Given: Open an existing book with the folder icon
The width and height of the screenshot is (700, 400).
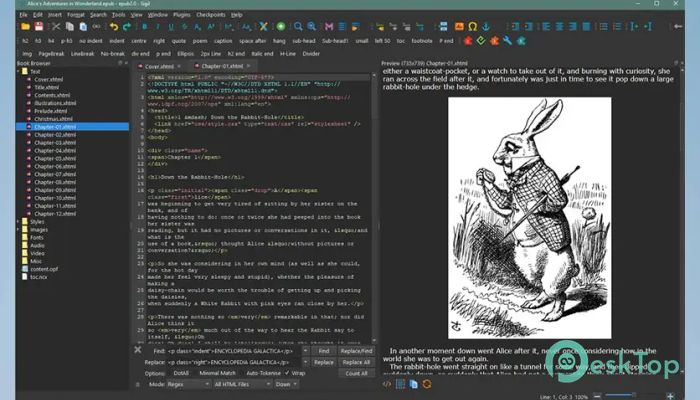Looking at the screenshot, I should click(25, 27).
